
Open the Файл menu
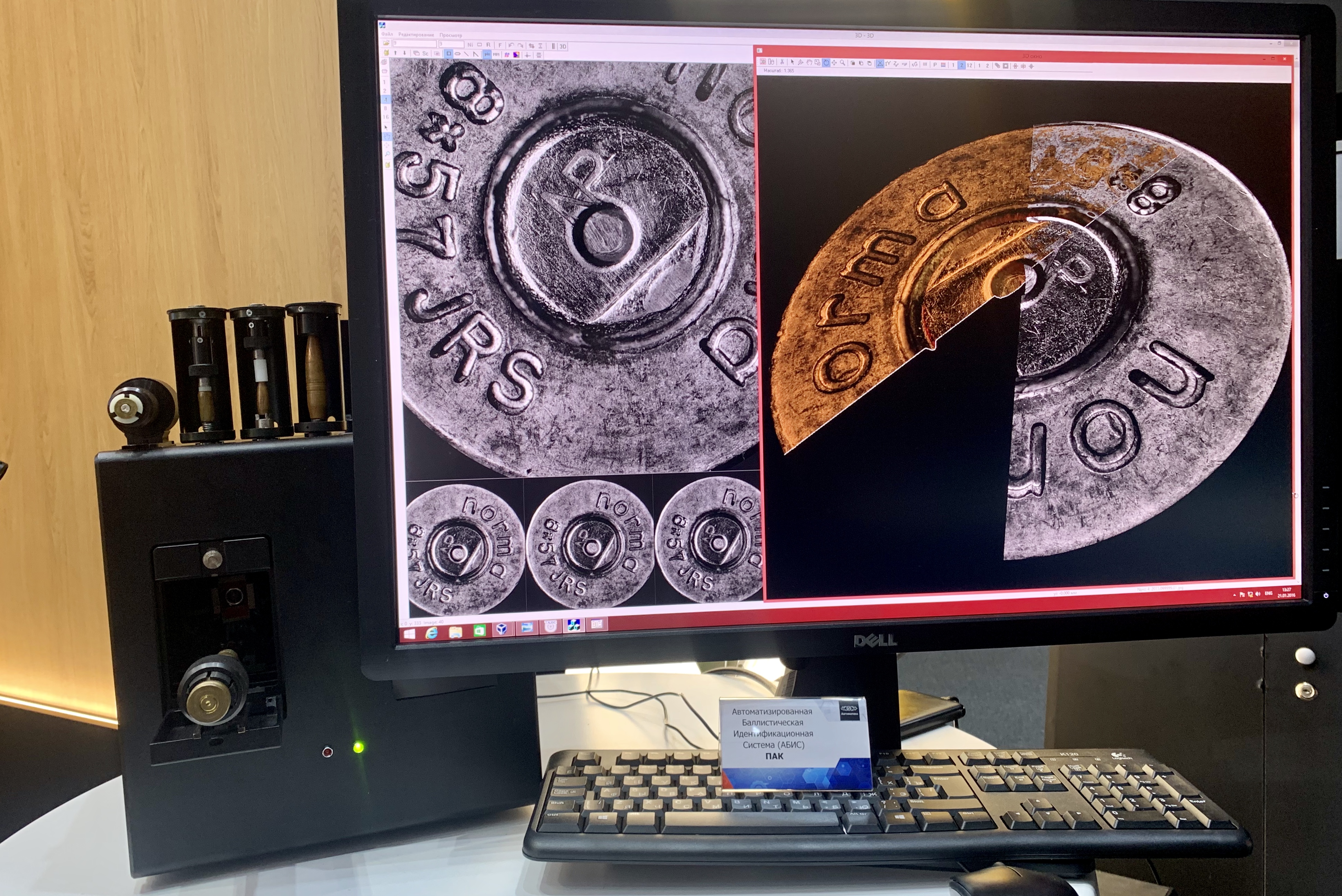[x=387, y=34]
